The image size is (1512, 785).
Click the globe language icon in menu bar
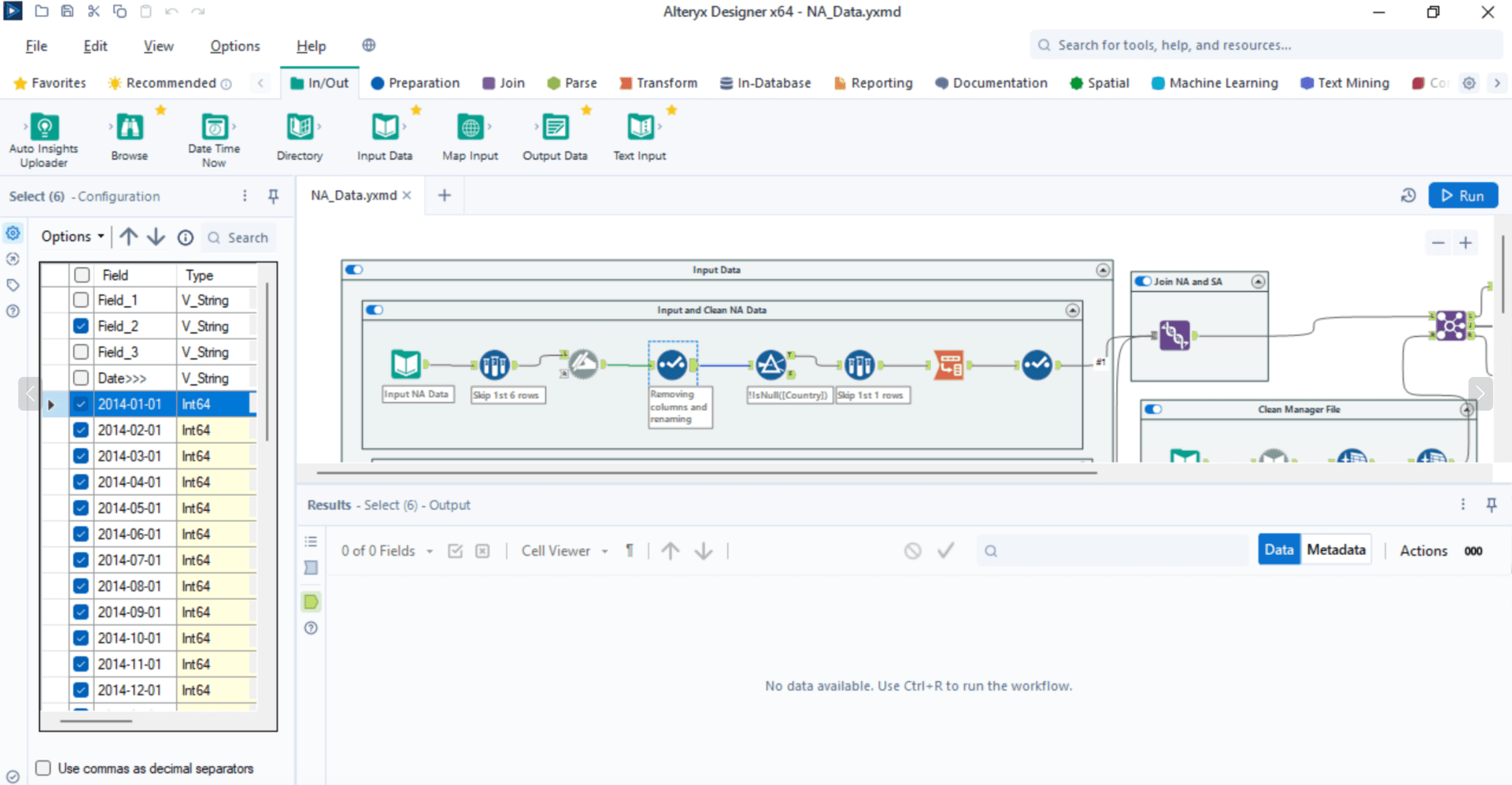pyautogui.click(x=369, y=45)
